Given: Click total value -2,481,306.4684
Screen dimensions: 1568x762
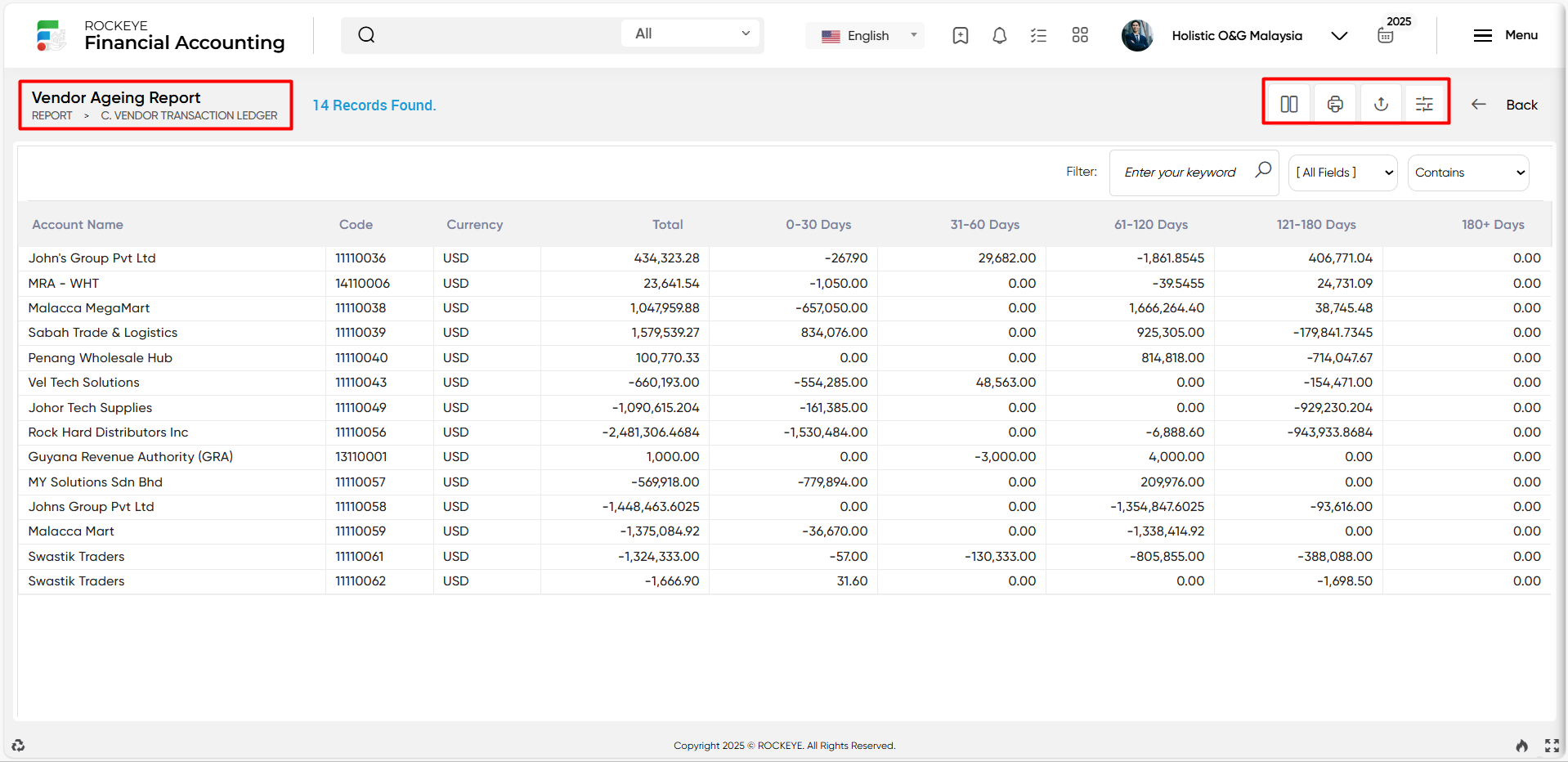Looking at the screenshot, I should pyautogui.click(x=651, y=433).
